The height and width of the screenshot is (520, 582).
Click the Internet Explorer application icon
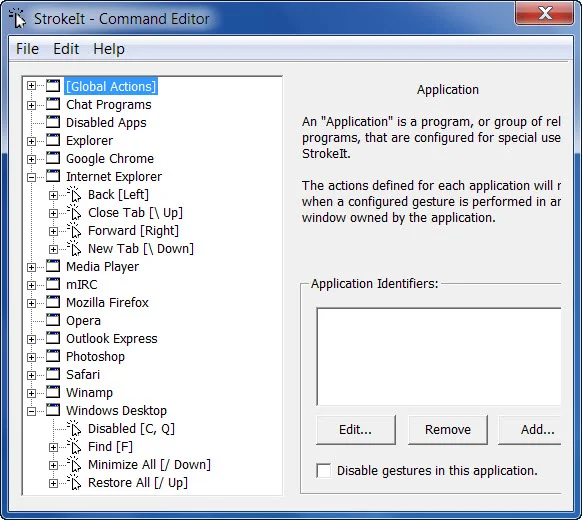pos(53,176)
